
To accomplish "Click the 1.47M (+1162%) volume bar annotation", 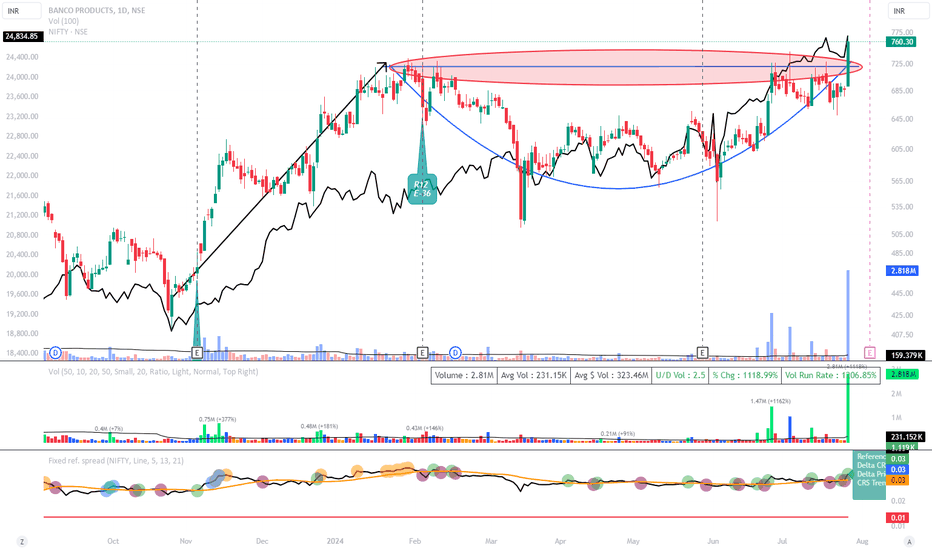I will (770, 401).
